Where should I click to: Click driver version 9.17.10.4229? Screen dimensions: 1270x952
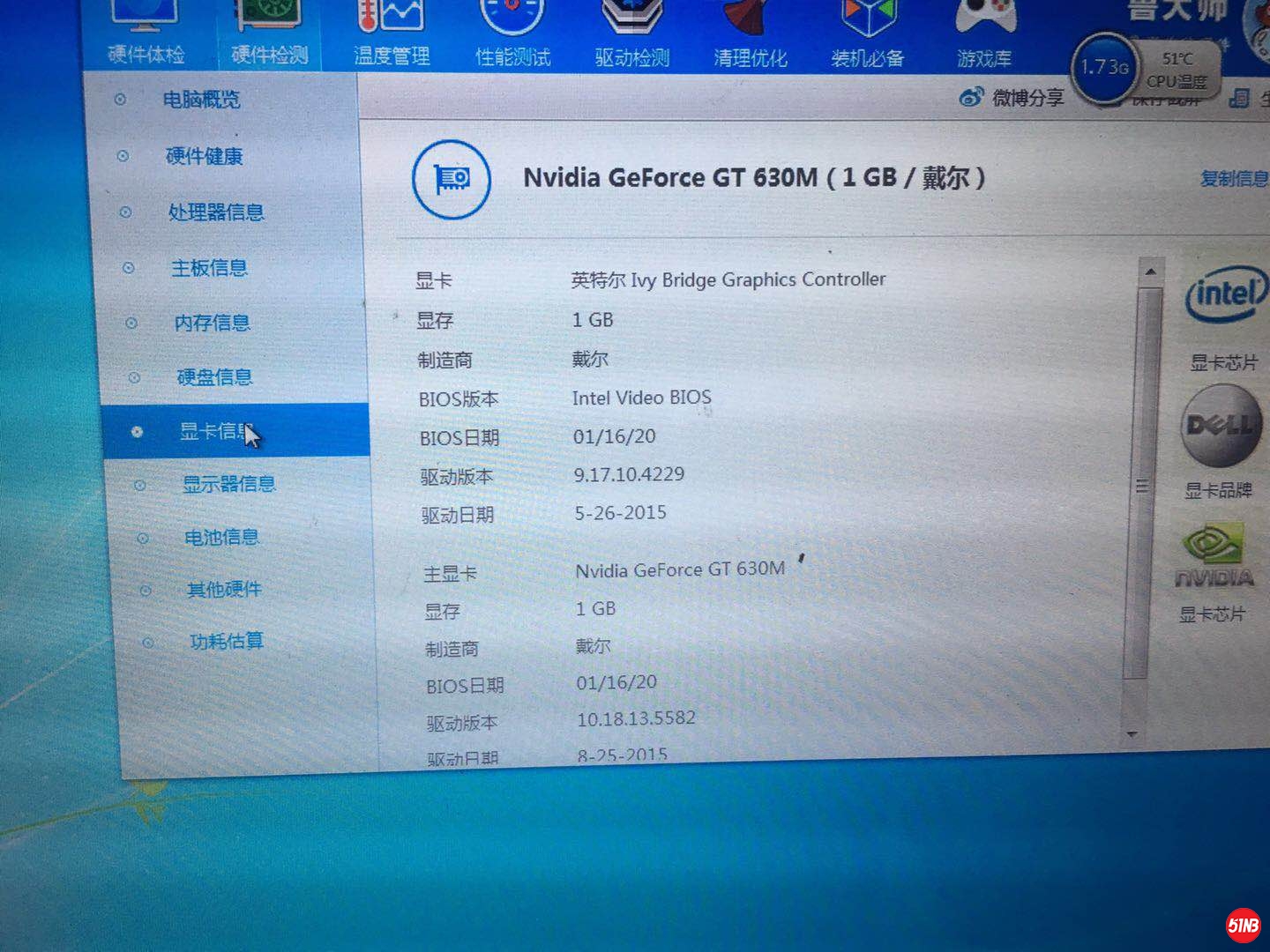(x=629, y=474)
